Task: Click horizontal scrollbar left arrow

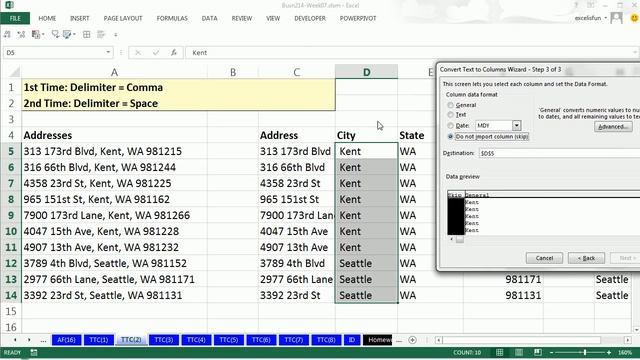Action: tap(438, 340)
